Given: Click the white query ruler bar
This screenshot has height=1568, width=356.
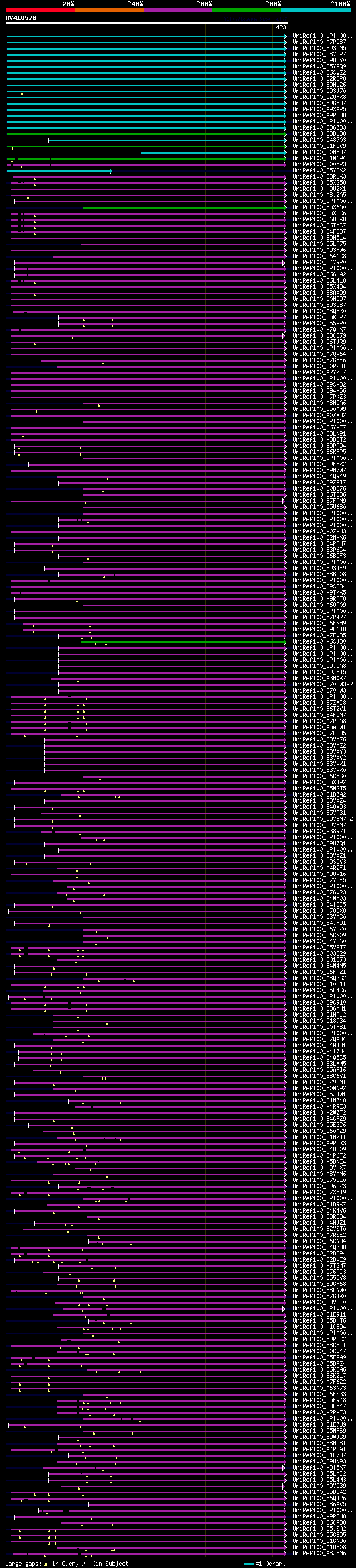Looking at the screenshot, I should tap(147, 23).
